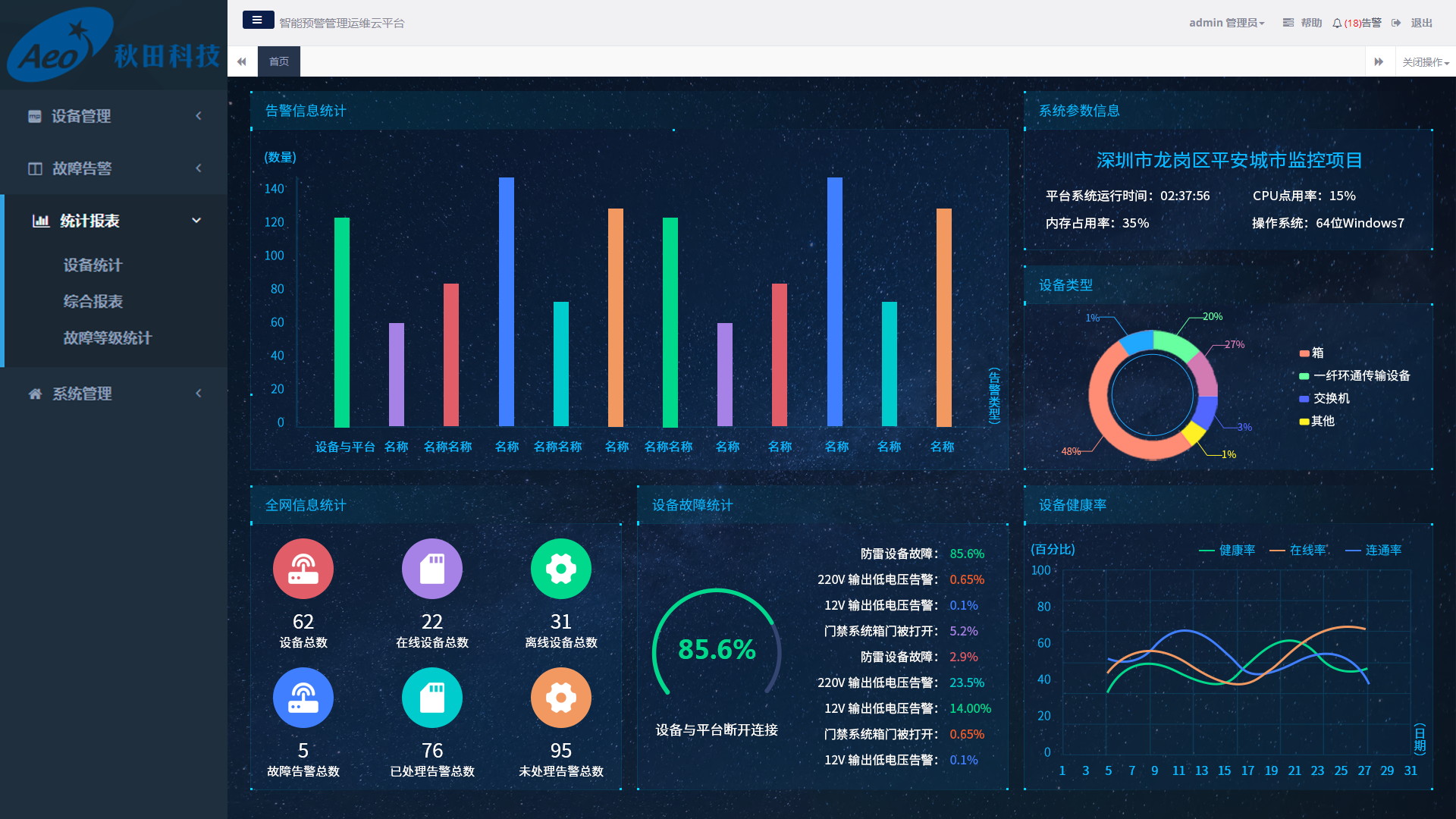The height and width of the screenshot is (819, 1456).
Task: Expand the 系统管理 menu chevron
Action: click(x=199, y=394)
